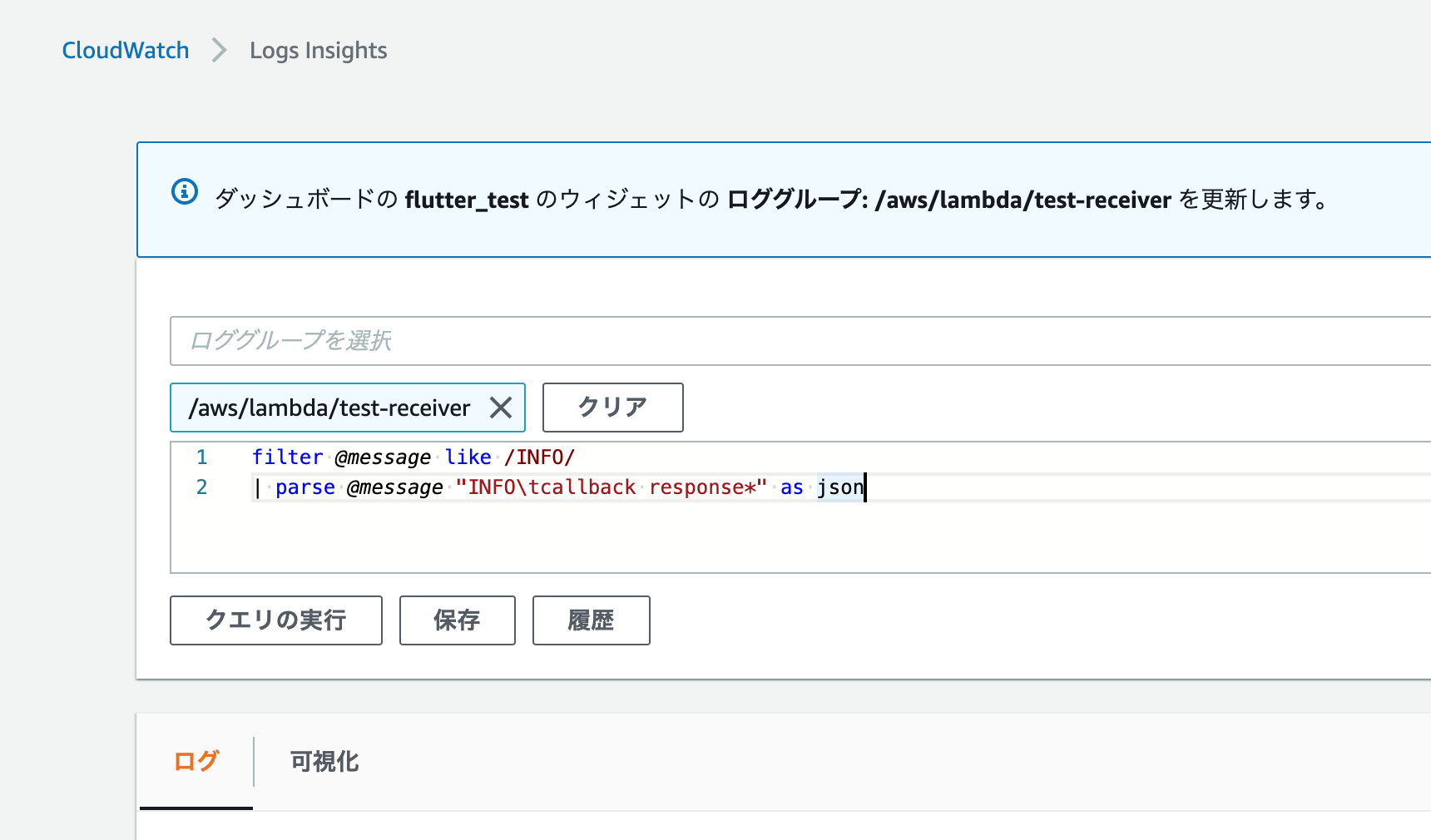Save the query using 保存 button

pyautogui.click(x=457, y=620)
